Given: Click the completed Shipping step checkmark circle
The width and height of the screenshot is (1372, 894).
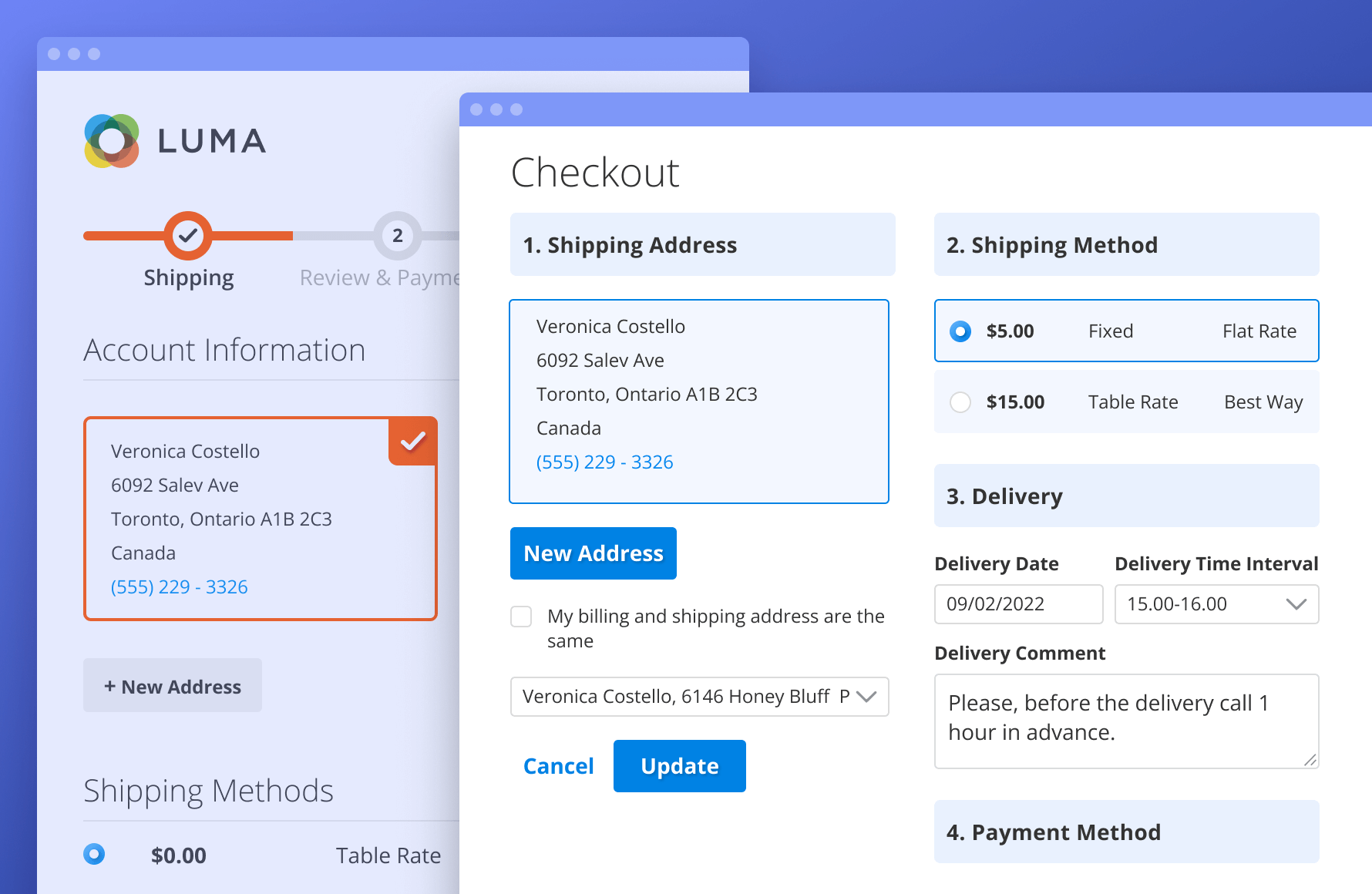Looking at the screenshot, I should coord(188,236).
